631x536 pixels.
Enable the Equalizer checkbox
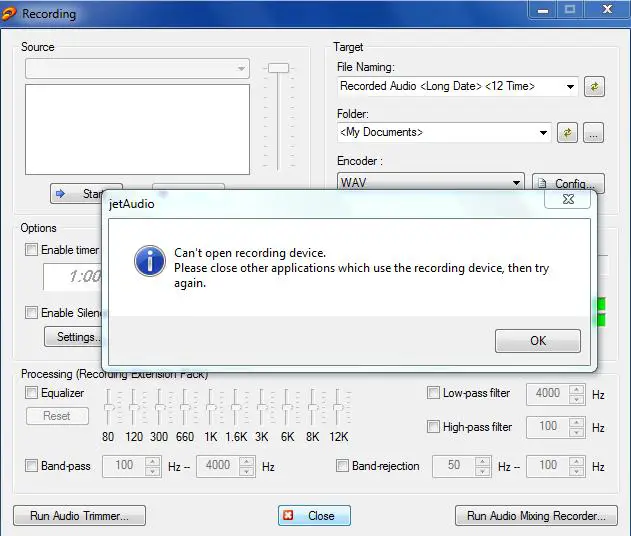[x=31, y=393]
